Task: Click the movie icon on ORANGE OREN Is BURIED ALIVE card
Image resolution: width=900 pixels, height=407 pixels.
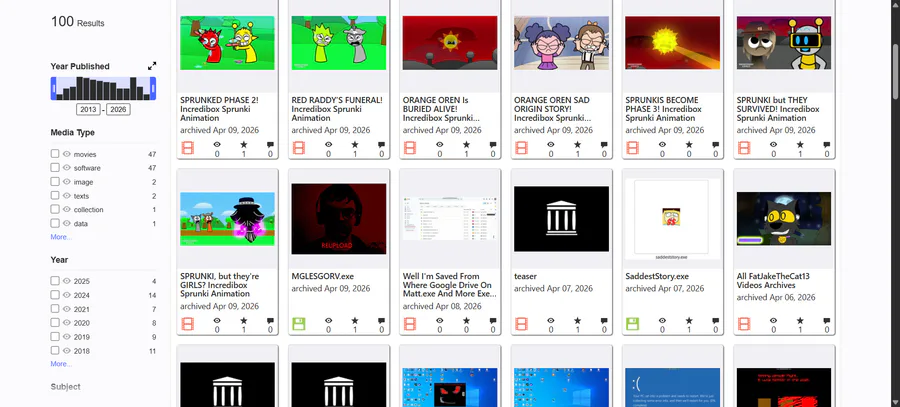Action: pyautogui.click(x=410, y=148)
